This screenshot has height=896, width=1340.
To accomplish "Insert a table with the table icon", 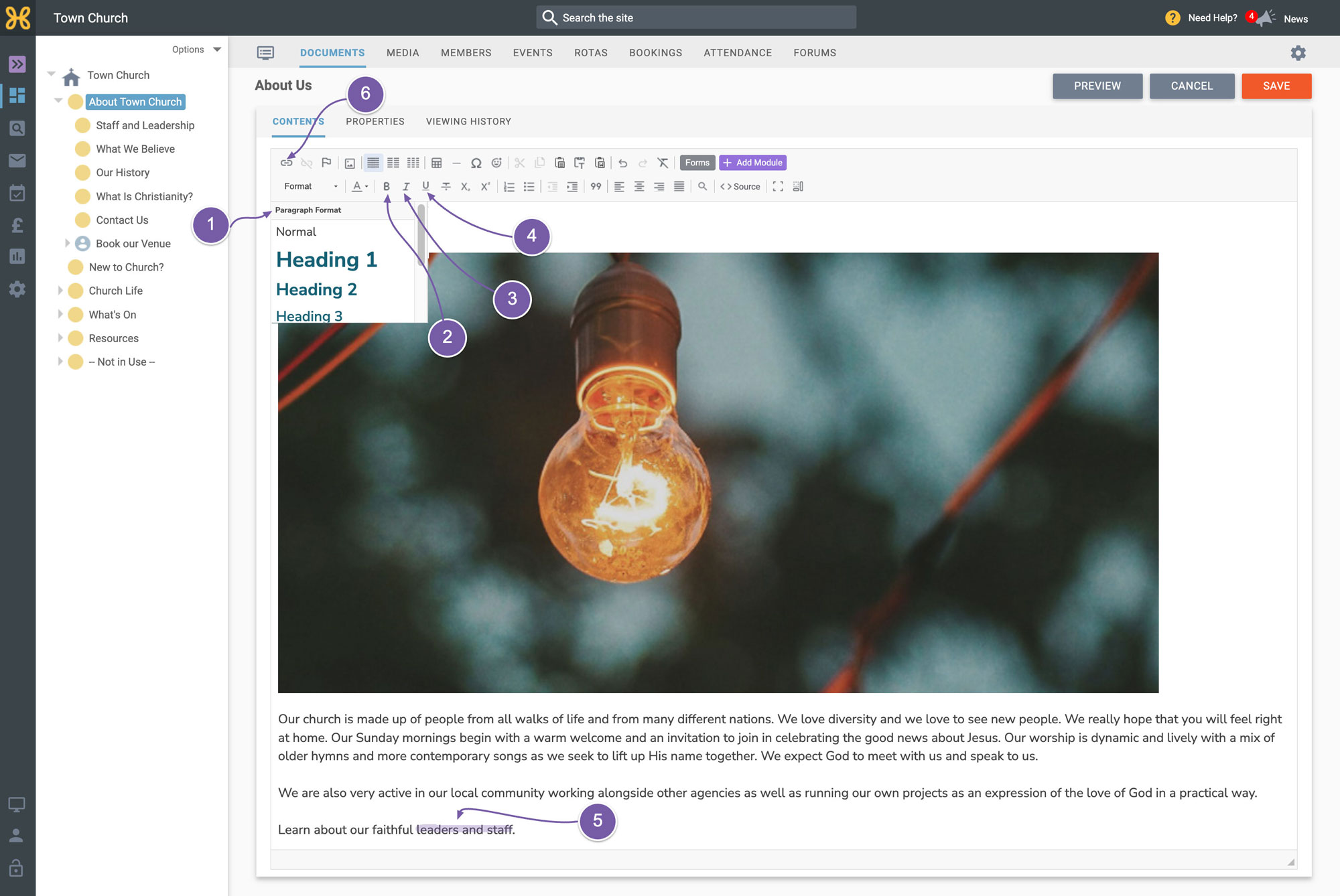I will (x=437, y=163).
